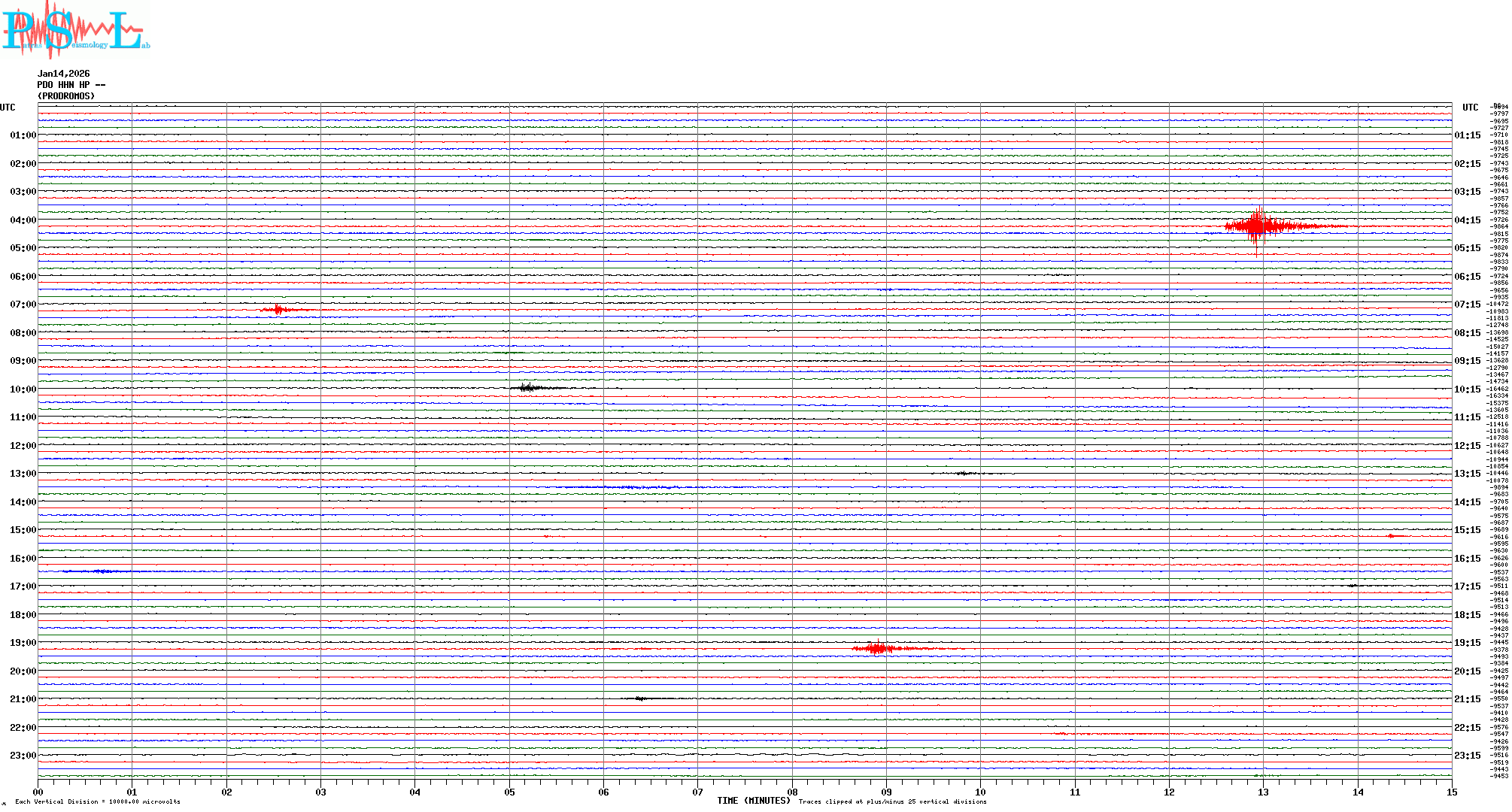The width and height of the screenshot is (1512, 812).
Task: Click the PSL seismology lab logo
Action: [x=75, y=30]
